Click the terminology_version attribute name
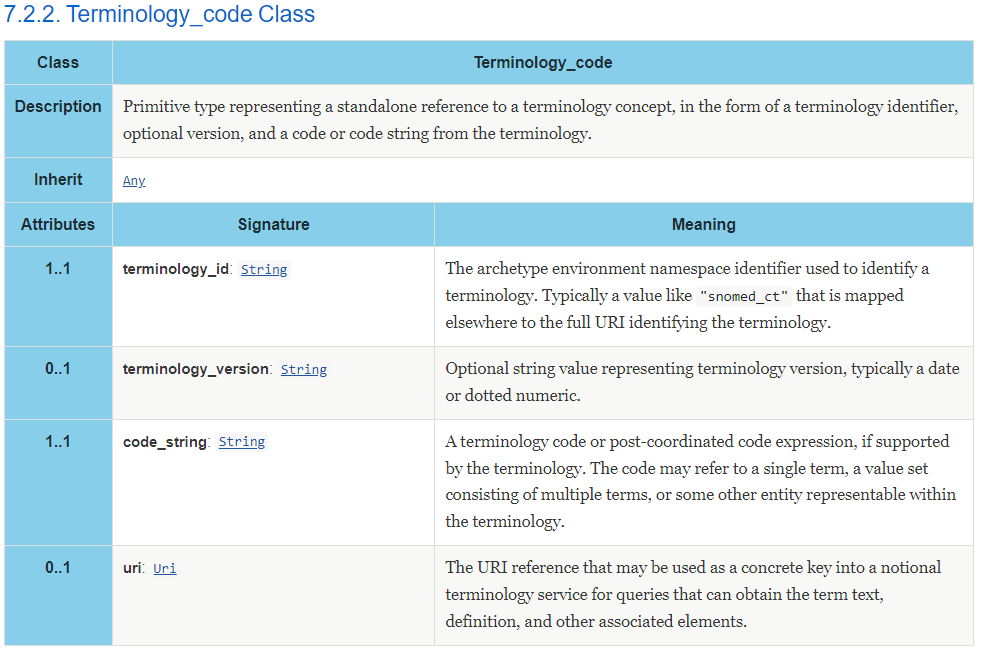 pos(196,370)
